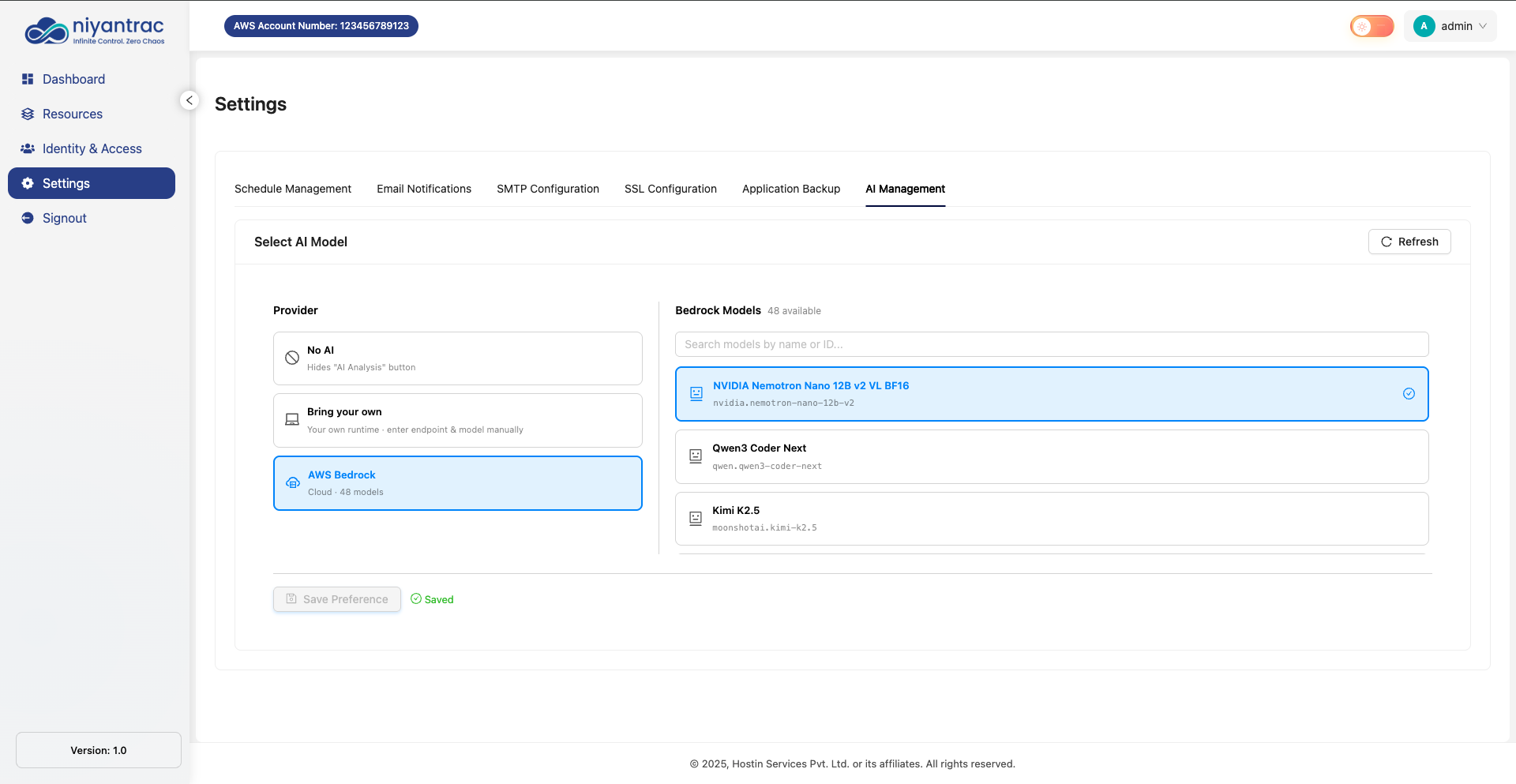
Task: Select the Bring your own provider
Action: (457, 420)
